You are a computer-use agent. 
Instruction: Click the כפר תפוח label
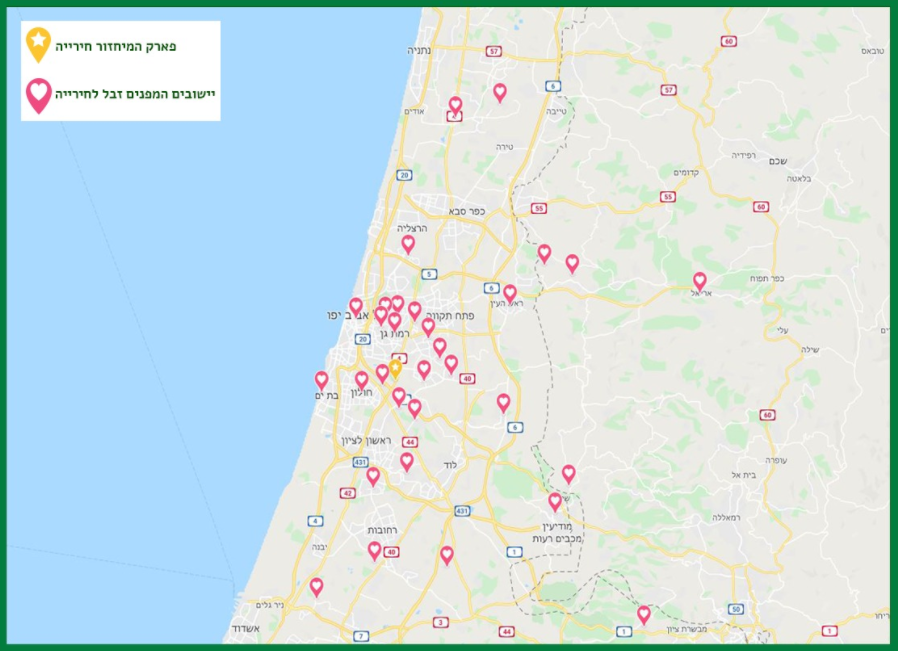(767, 278)
